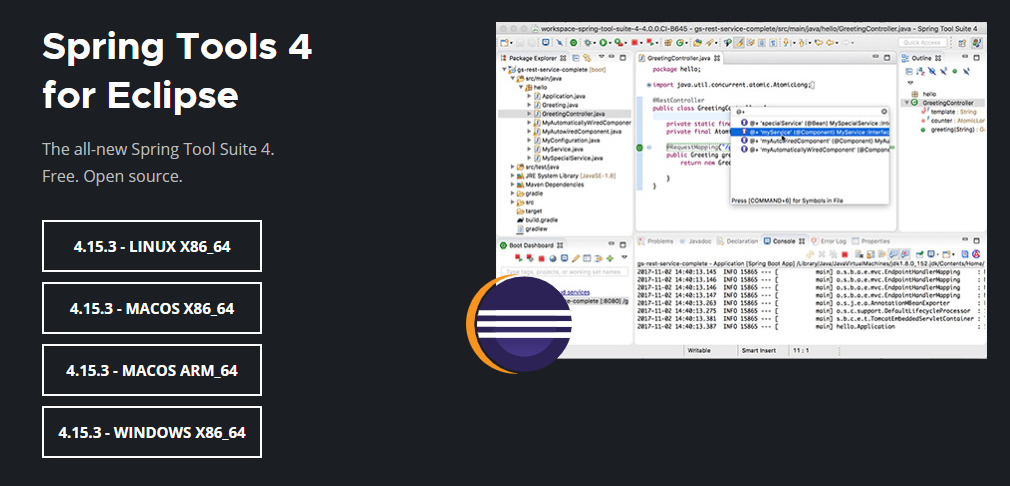The image size is (1010, 486).
Task: Select 'hello' package in Outline
Action: click(x=924, y=94)
